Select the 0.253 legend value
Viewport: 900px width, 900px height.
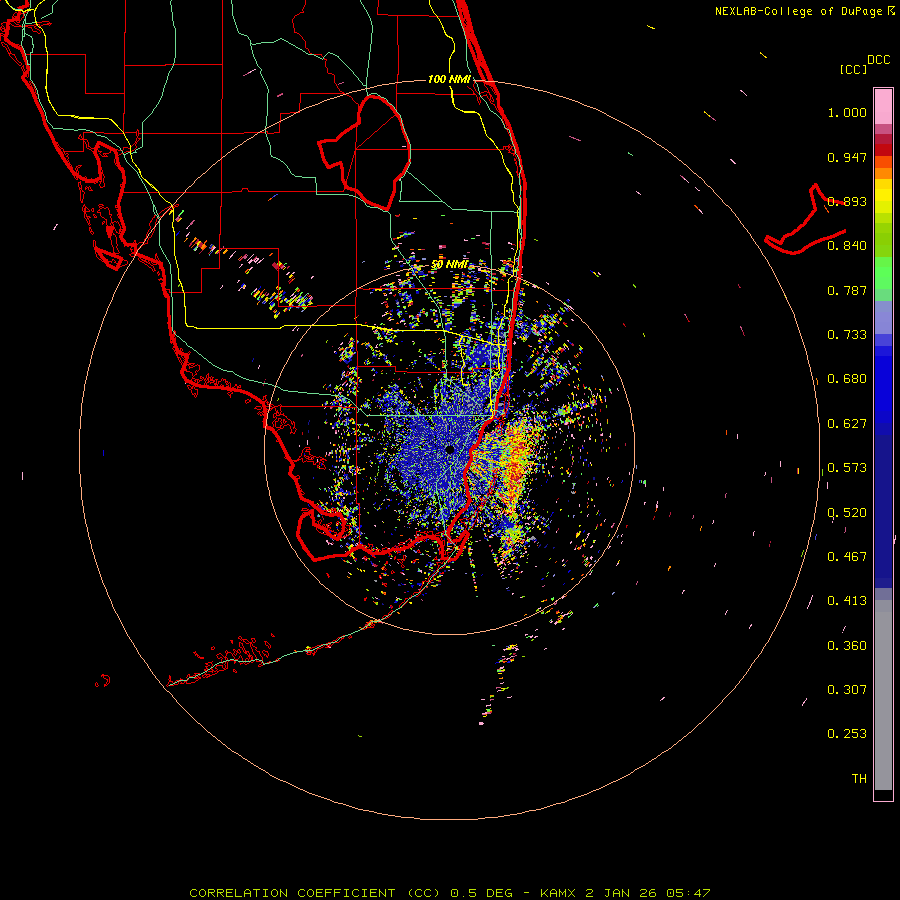[847, 734]
